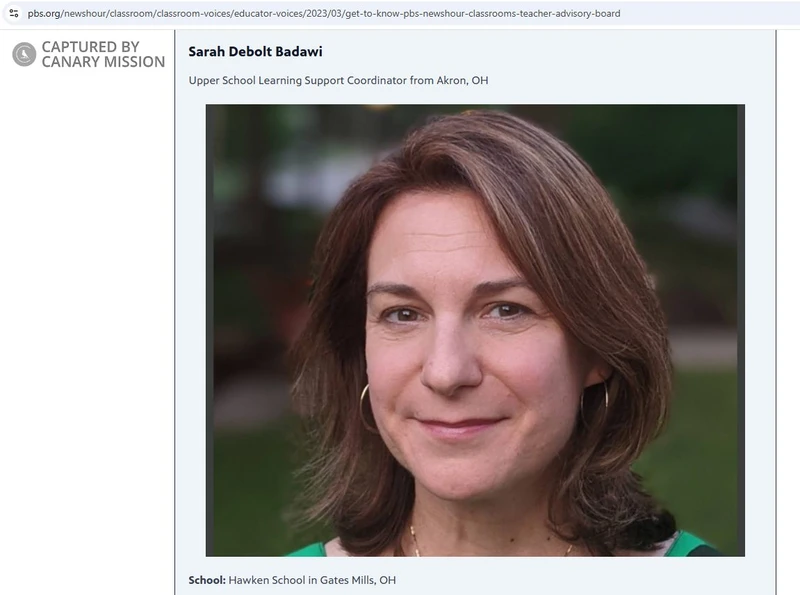
Task: Select Hawken School in Gates Mills text
Action: click(x=312, y=580)
